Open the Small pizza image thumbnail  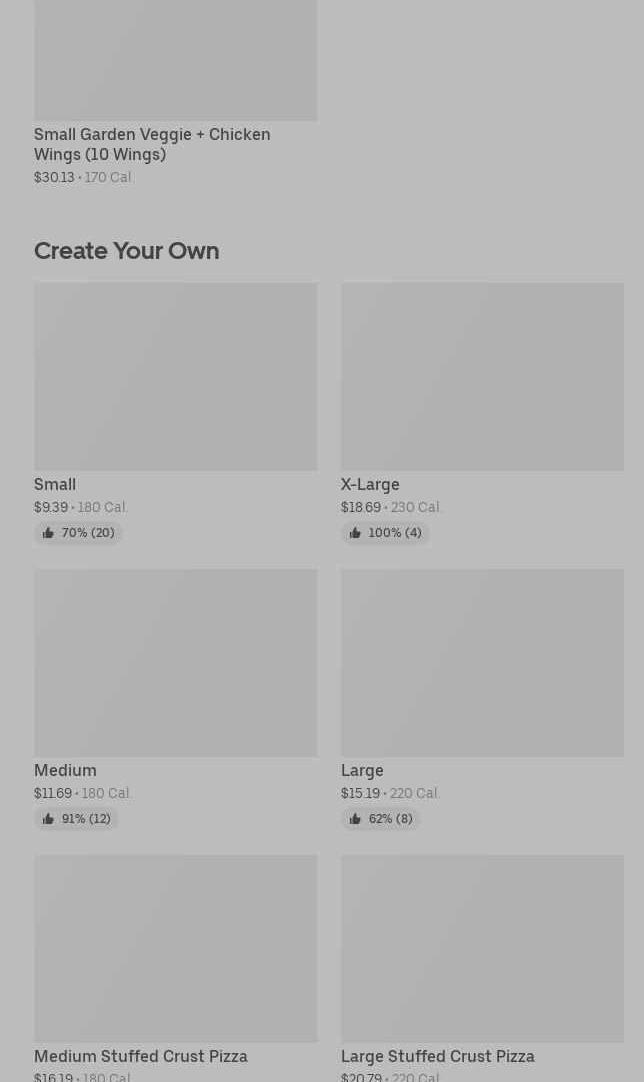tap(175, 376)
